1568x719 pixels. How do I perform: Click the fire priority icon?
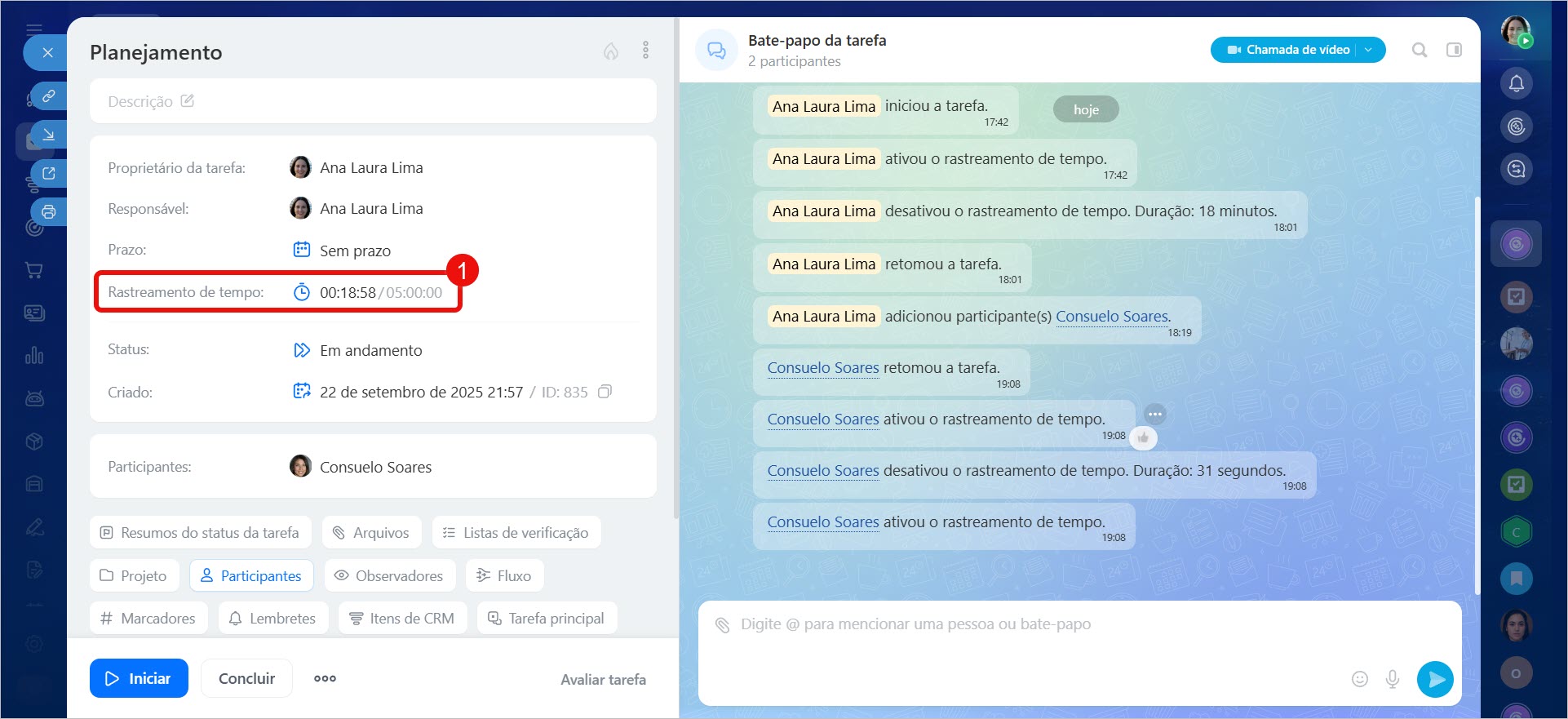click(x=610, y=51)
